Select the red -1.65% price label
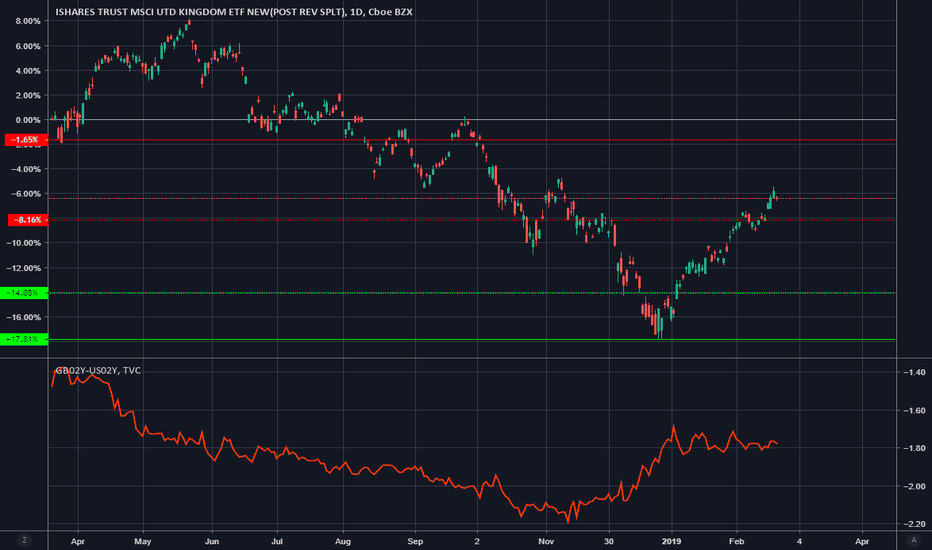Screen dimensions: 932x550 pyautogui.click(x=26, y=140)
